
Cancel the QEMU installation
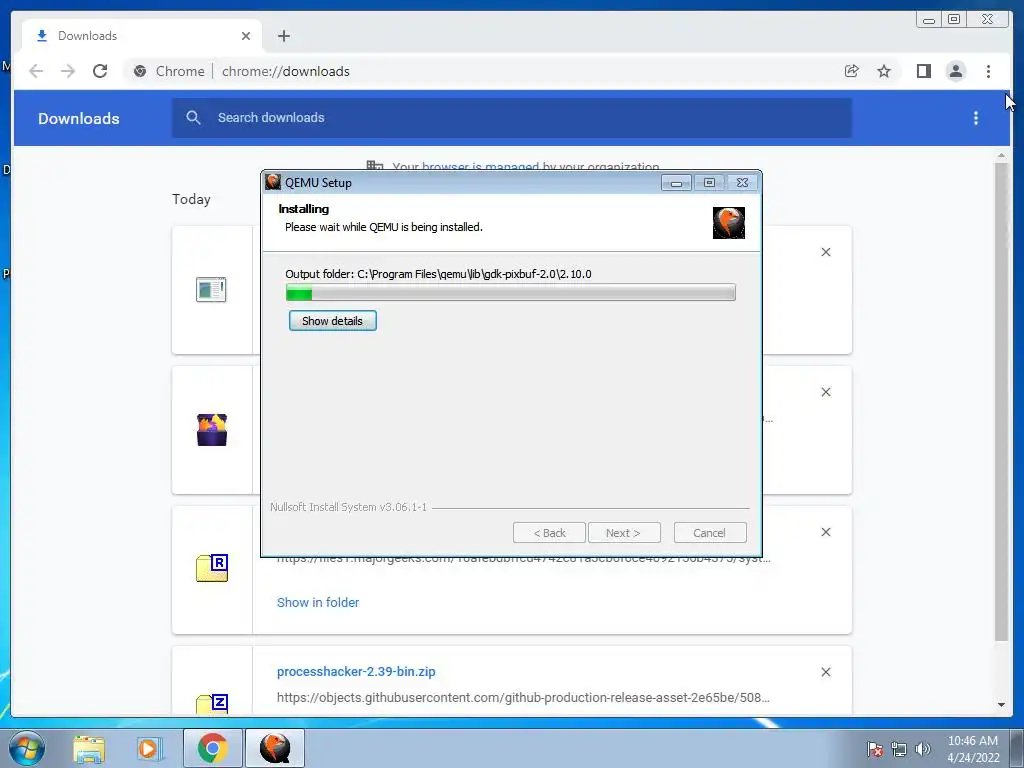(709, 533)
